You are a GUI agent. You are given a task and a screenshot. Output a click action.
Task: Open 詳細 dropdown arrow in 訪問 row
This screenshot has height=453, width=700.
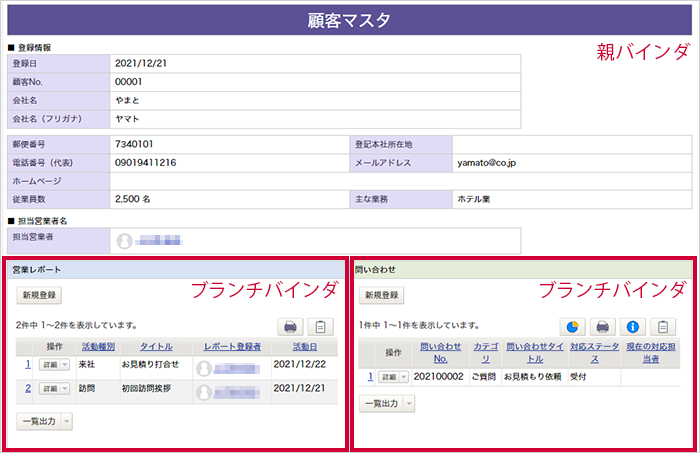click(65, 389)
